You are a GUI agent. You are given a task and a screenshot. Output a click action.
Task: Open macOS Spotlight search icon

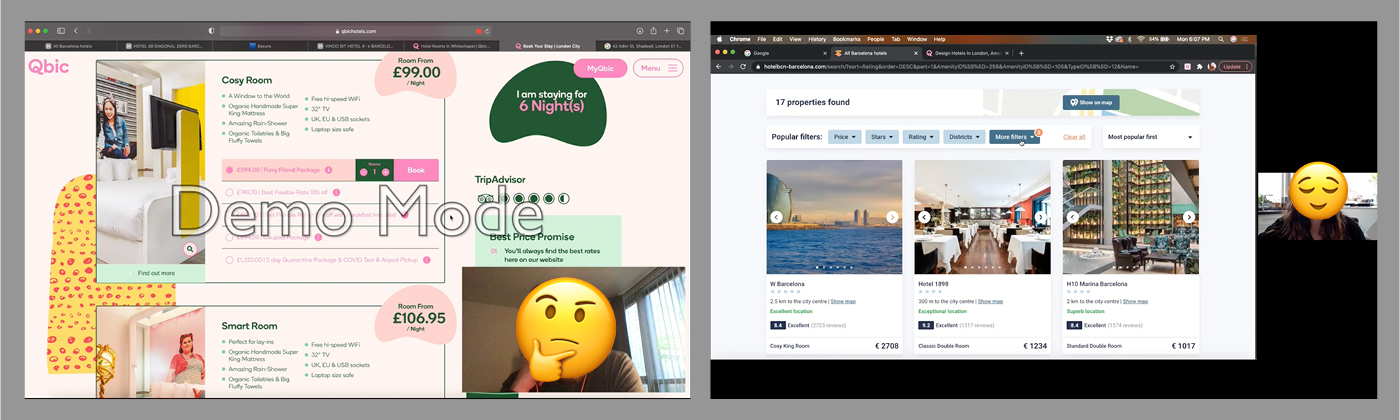[x=1221, y=39]
